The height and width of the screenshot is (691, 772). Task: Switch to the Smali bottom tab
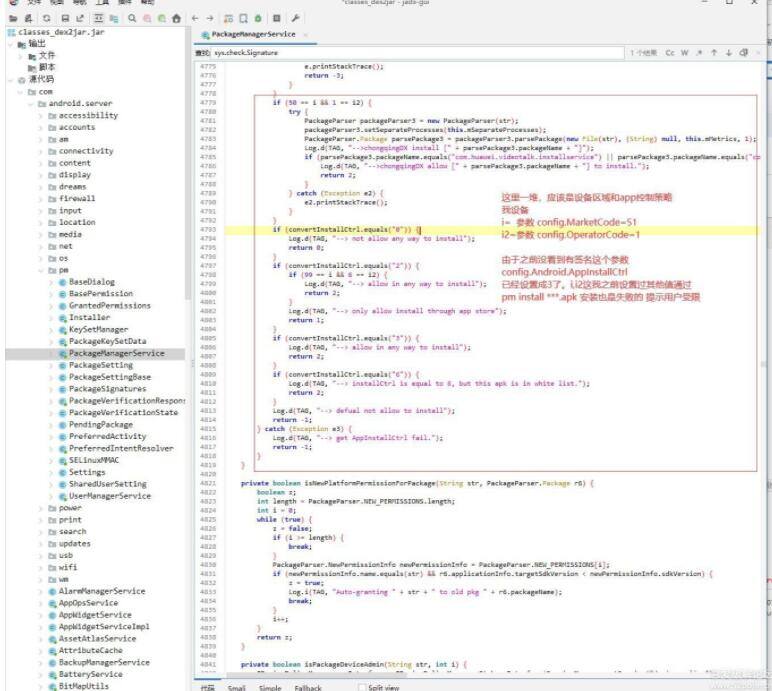(x=236, y=688)
